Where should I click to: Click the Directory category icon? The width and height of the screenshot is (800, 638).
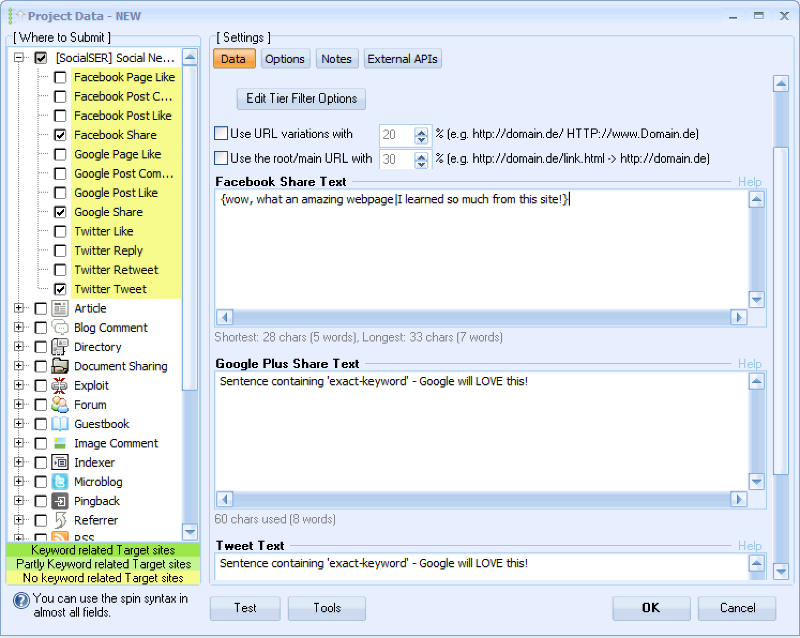pos(60,347)
